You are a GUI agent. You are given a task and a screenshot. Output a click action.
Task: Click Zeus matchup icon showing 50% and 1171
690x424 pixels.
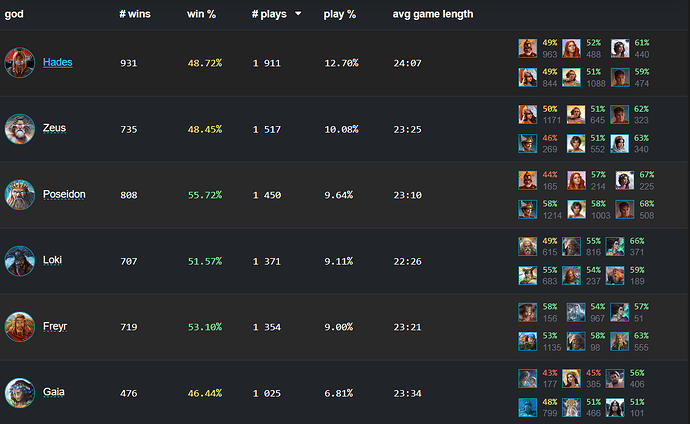pyautogui.click(x=527, y=114)
